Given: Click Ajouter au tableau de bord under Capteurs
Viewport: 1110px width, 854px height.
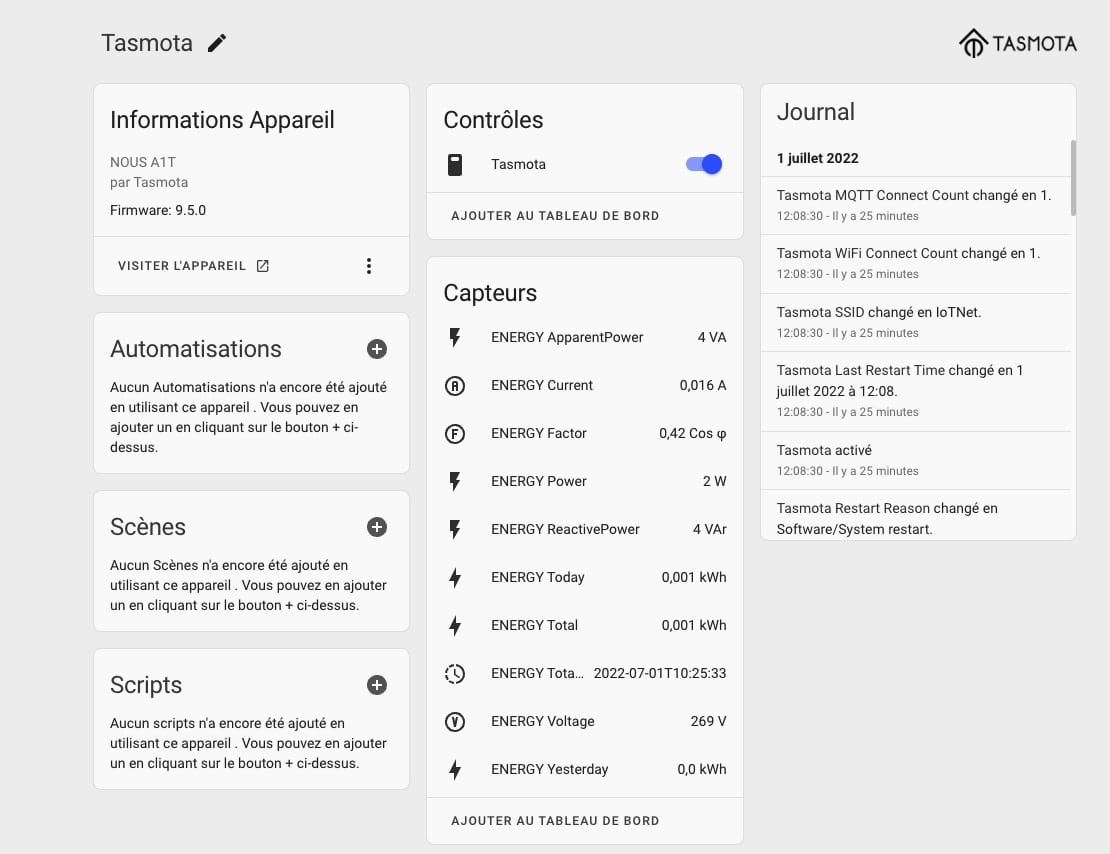Looking at the screenshot, I should [555, 821].
